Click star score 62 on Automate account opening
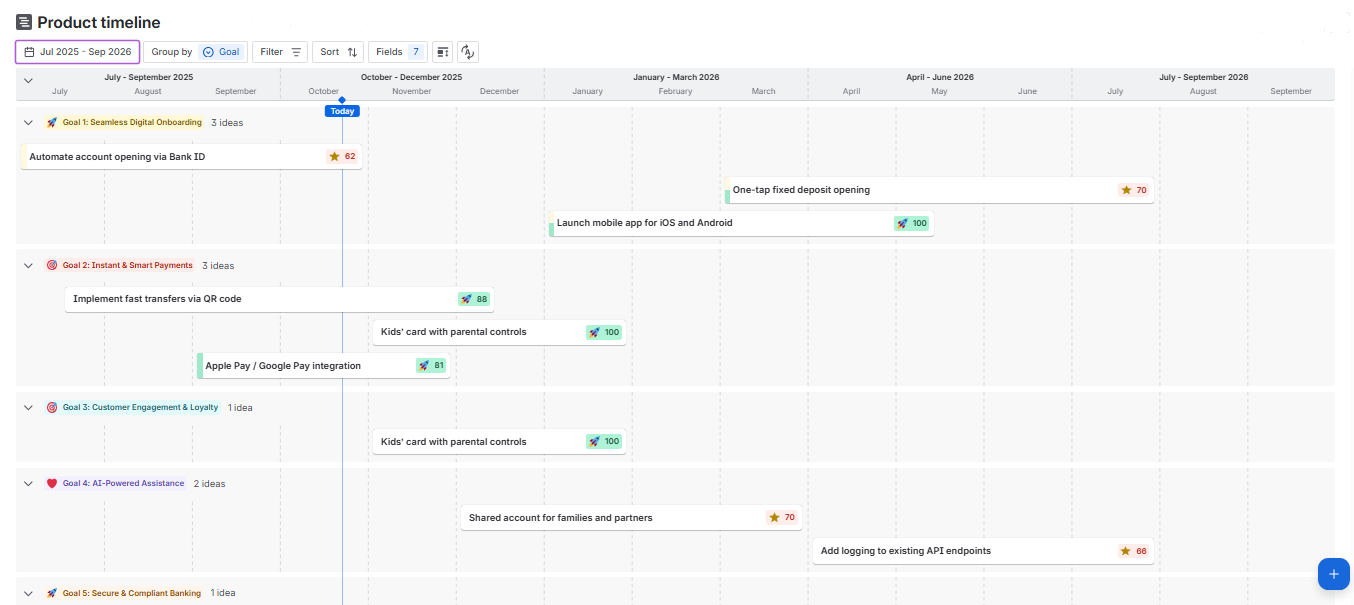 [x=342, y=157]
